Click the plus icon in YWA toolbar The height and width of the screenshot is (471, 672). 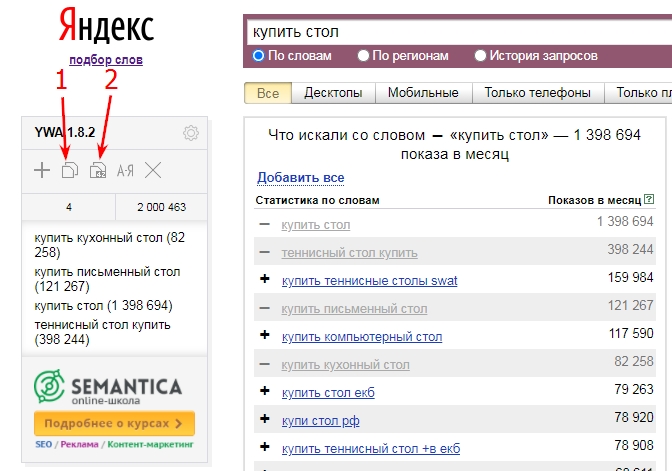[42, 171]
